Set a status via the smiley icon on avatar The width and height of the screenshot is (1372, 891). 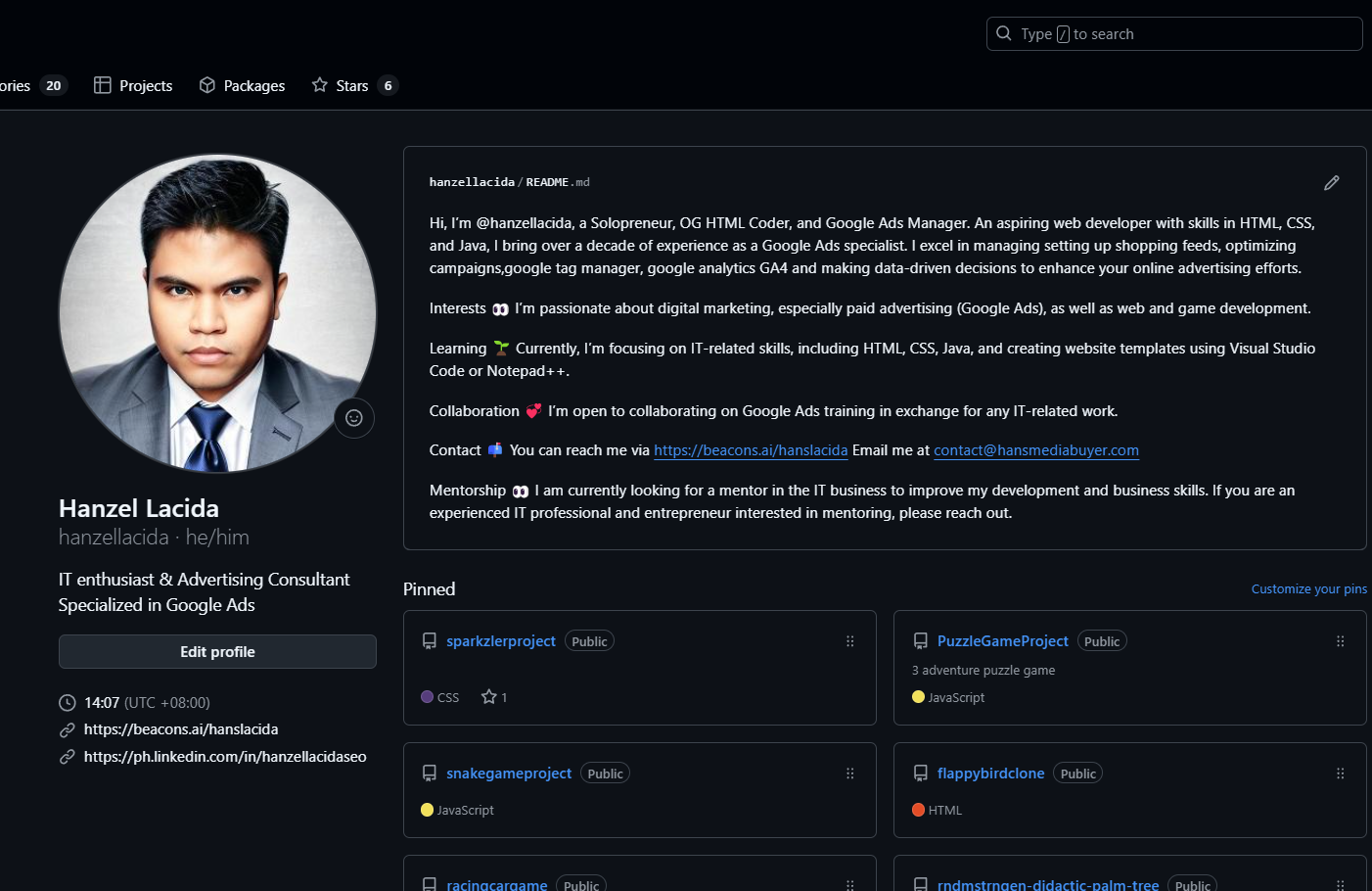353,418
